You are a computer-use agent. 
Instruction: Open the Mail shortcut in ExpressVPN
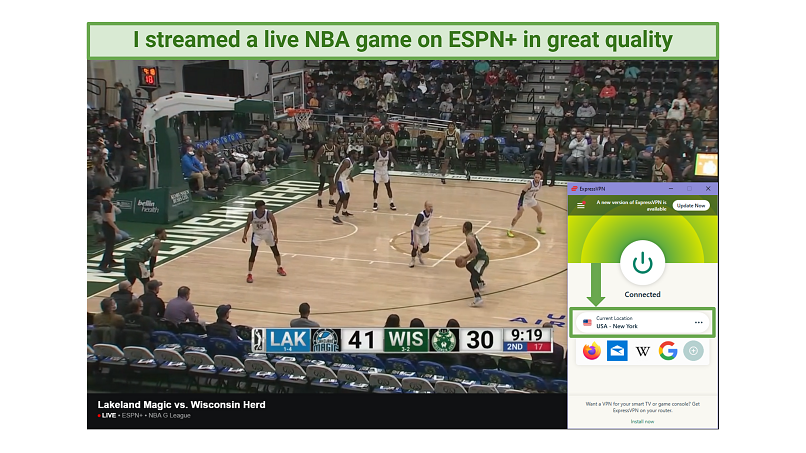[x=617, y=351]
